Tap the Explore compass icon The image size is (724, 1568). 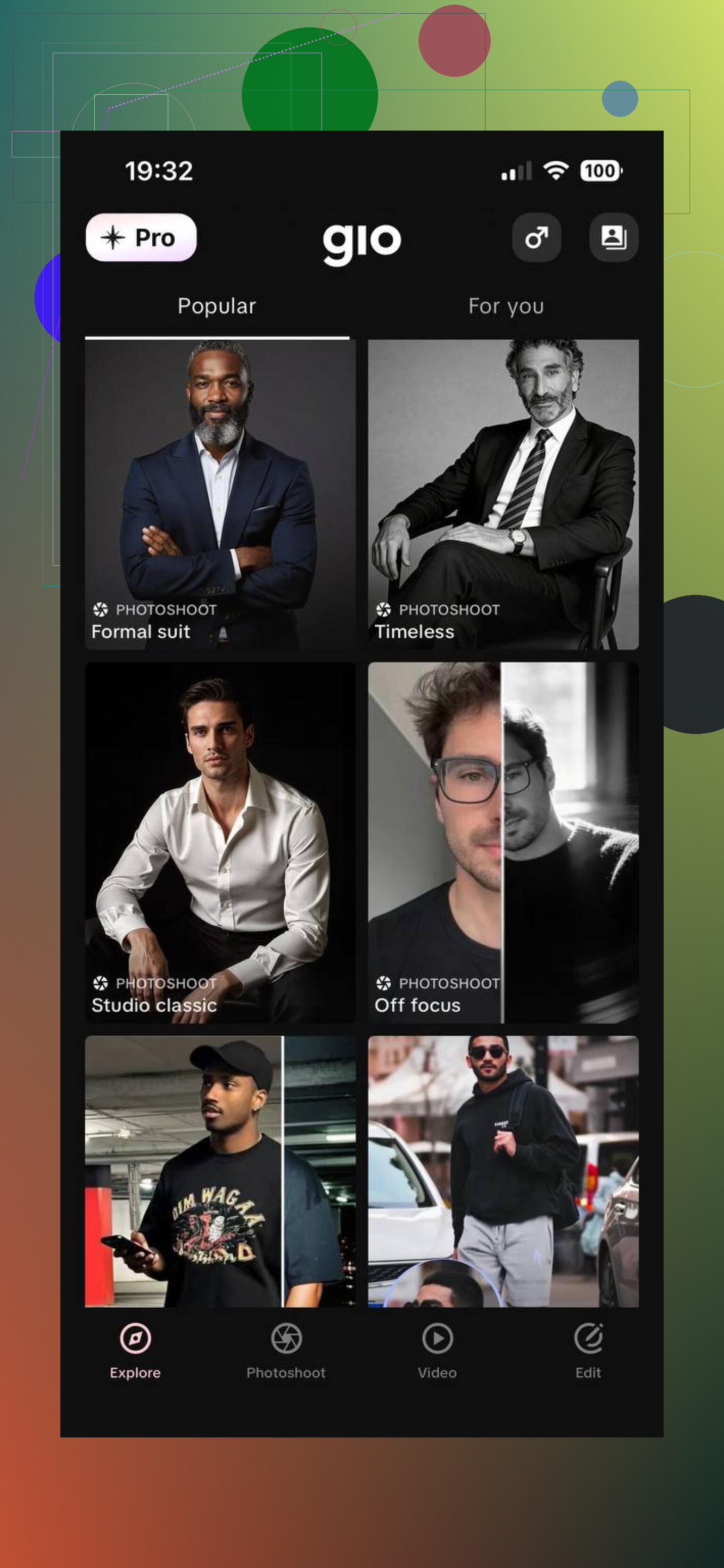[x=135, y=1338]
